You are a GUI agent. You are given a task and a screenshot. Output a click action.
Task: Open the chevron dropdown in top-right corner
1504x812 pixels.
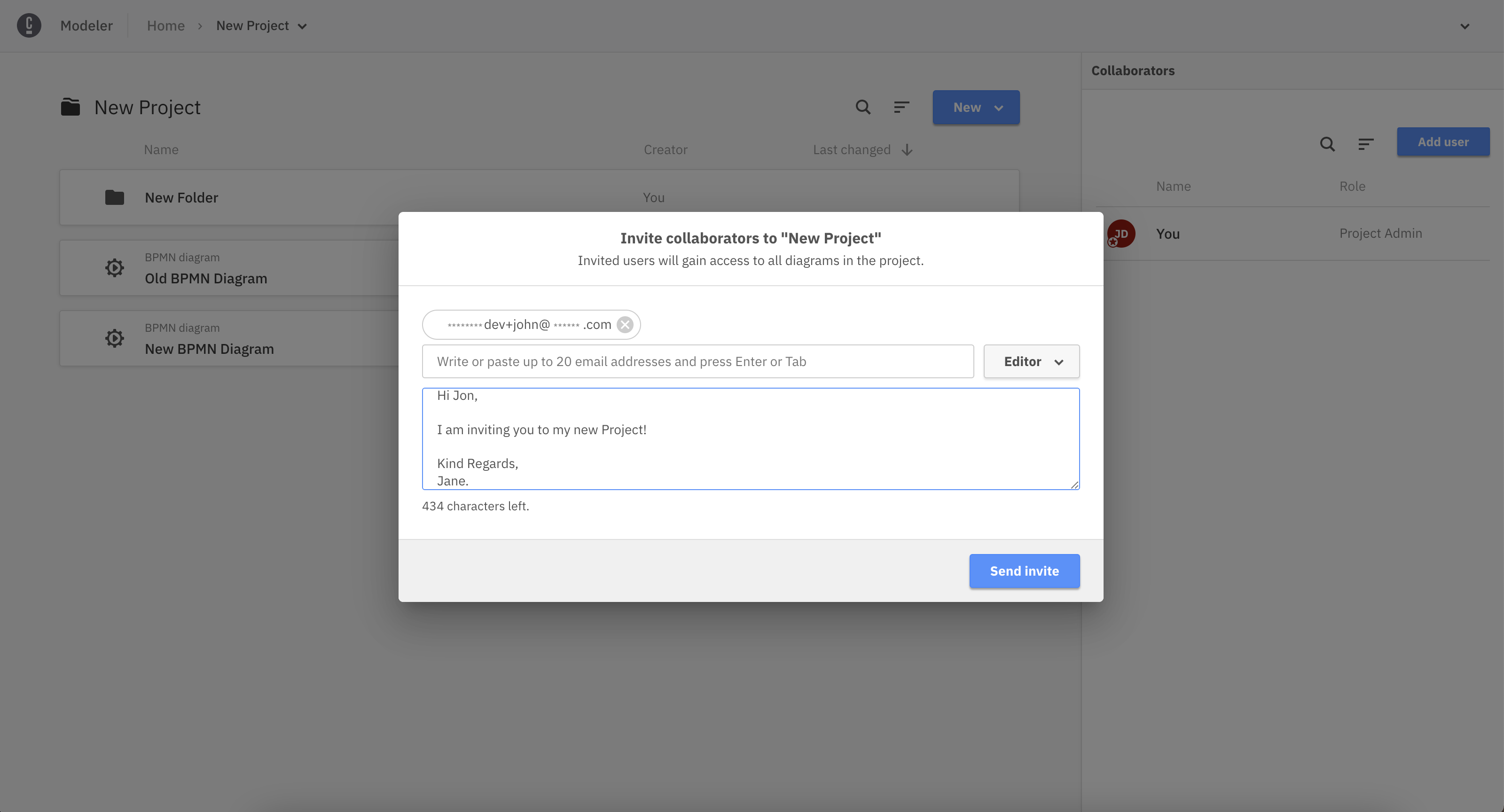[1465, 26]
